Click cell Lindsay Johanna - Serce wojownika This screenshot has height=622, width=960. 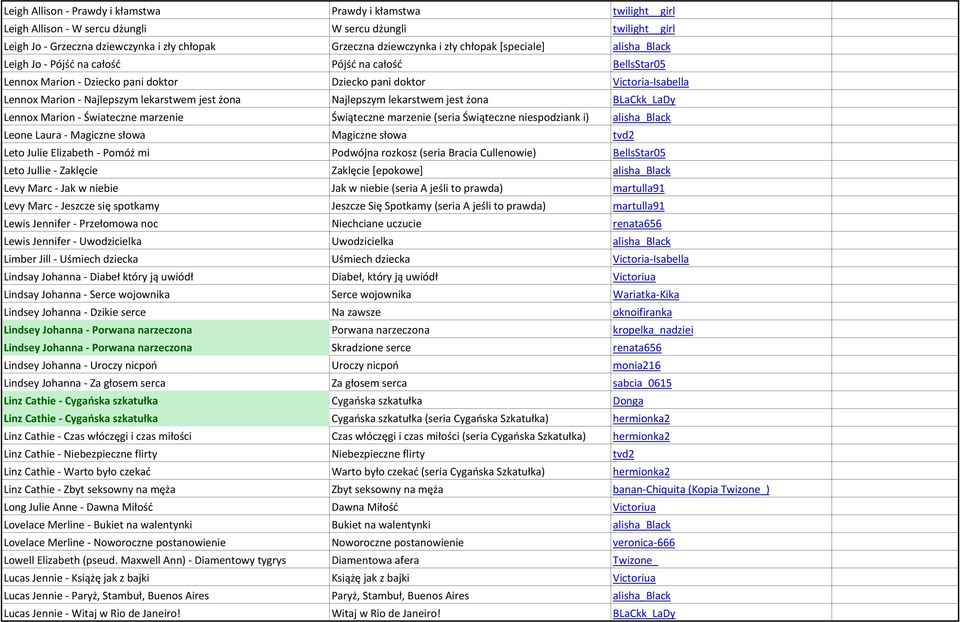[165, 295]
